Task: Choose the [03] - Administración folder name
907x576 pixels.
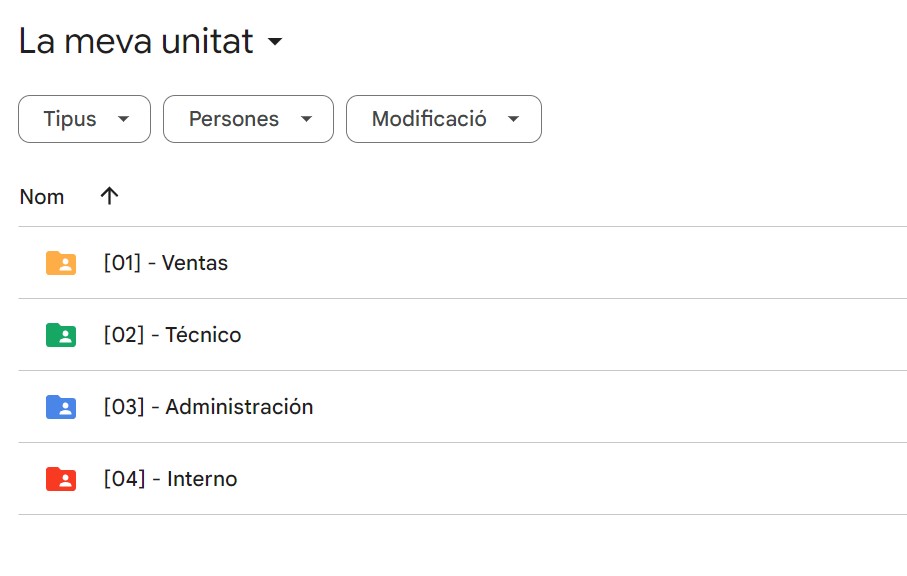Action: pos(208,407)
